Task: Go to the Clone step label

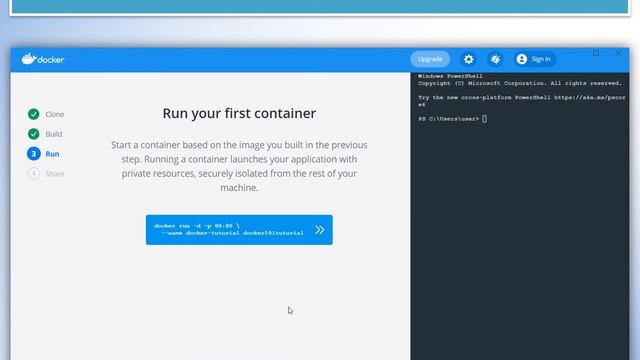Action: click(55, 114)
